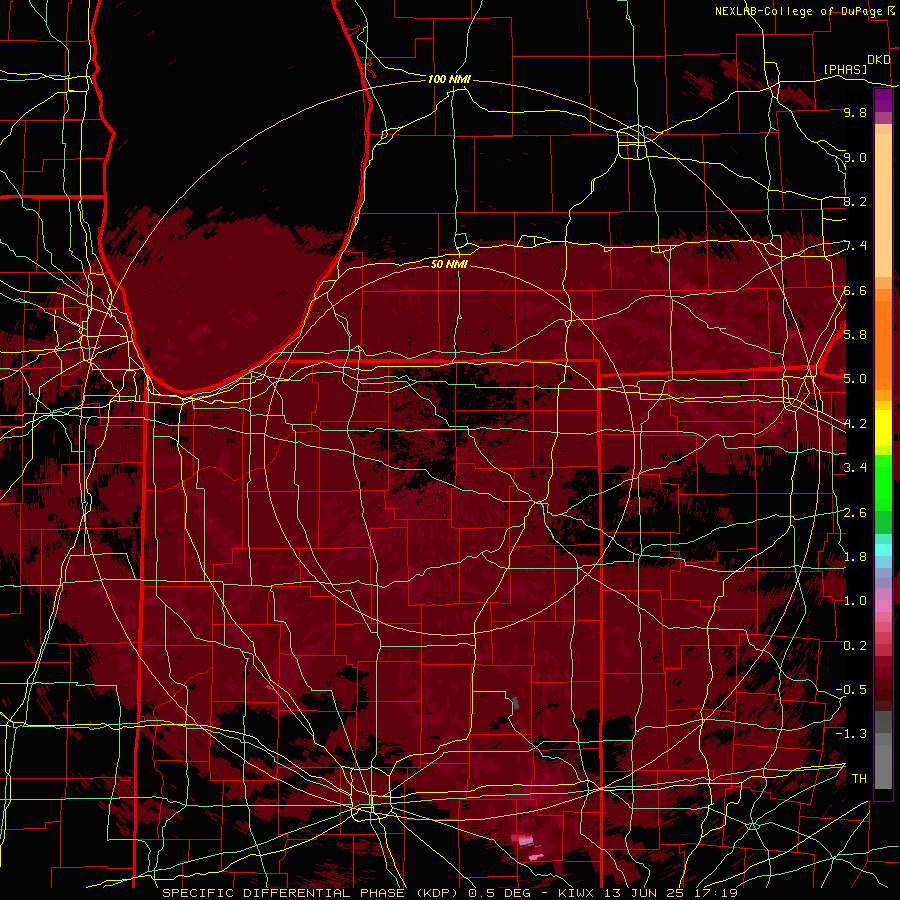Pick the cyan color bar segment
Viewport: 900px width, 900px height.
tap(883, 550)
